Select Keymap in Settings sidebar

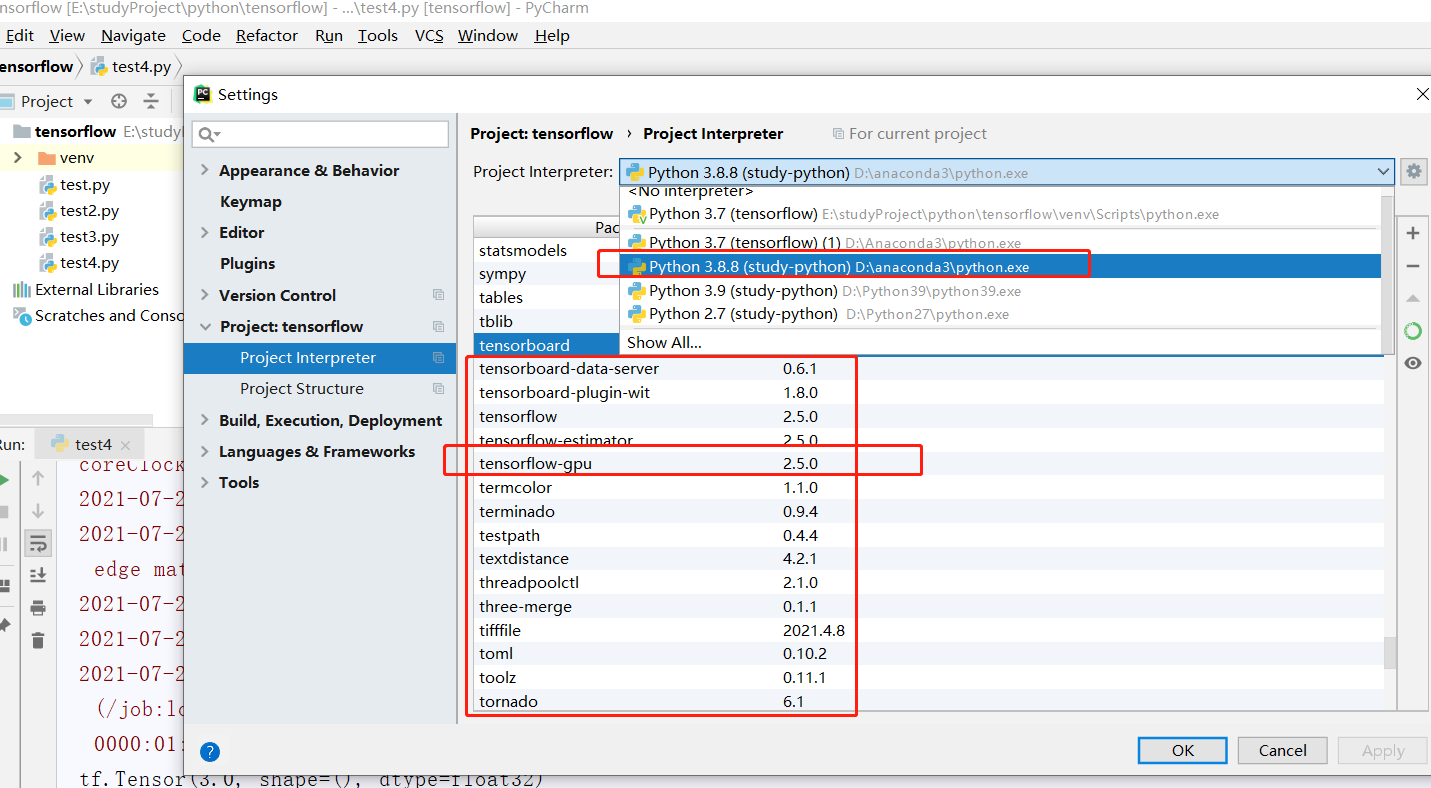pyautogui.click(x=250, y=201)
